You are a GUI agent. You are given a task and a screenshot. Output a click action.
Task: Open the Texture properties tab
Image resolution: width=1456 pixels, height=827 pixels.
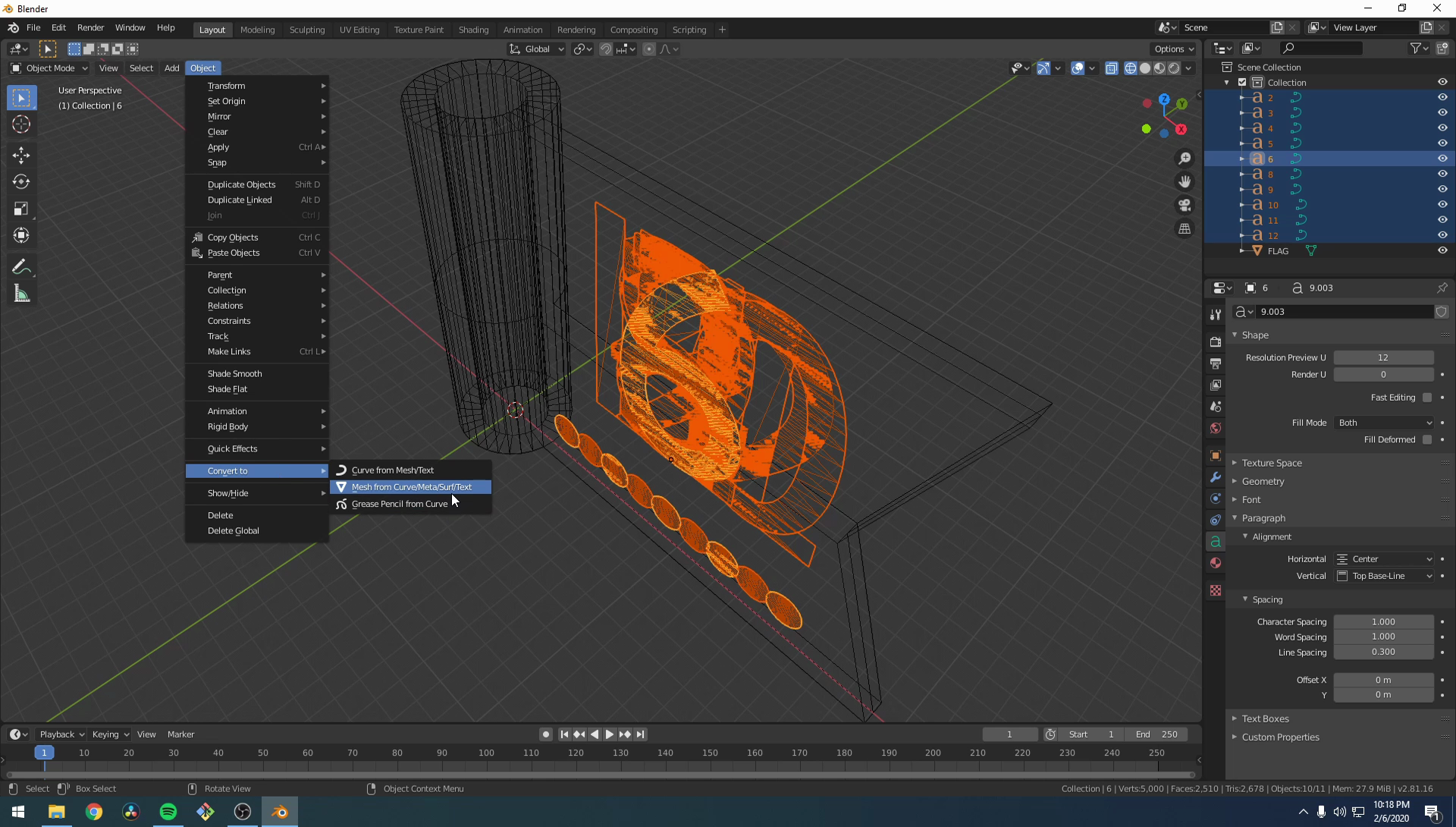(1216, 590)
